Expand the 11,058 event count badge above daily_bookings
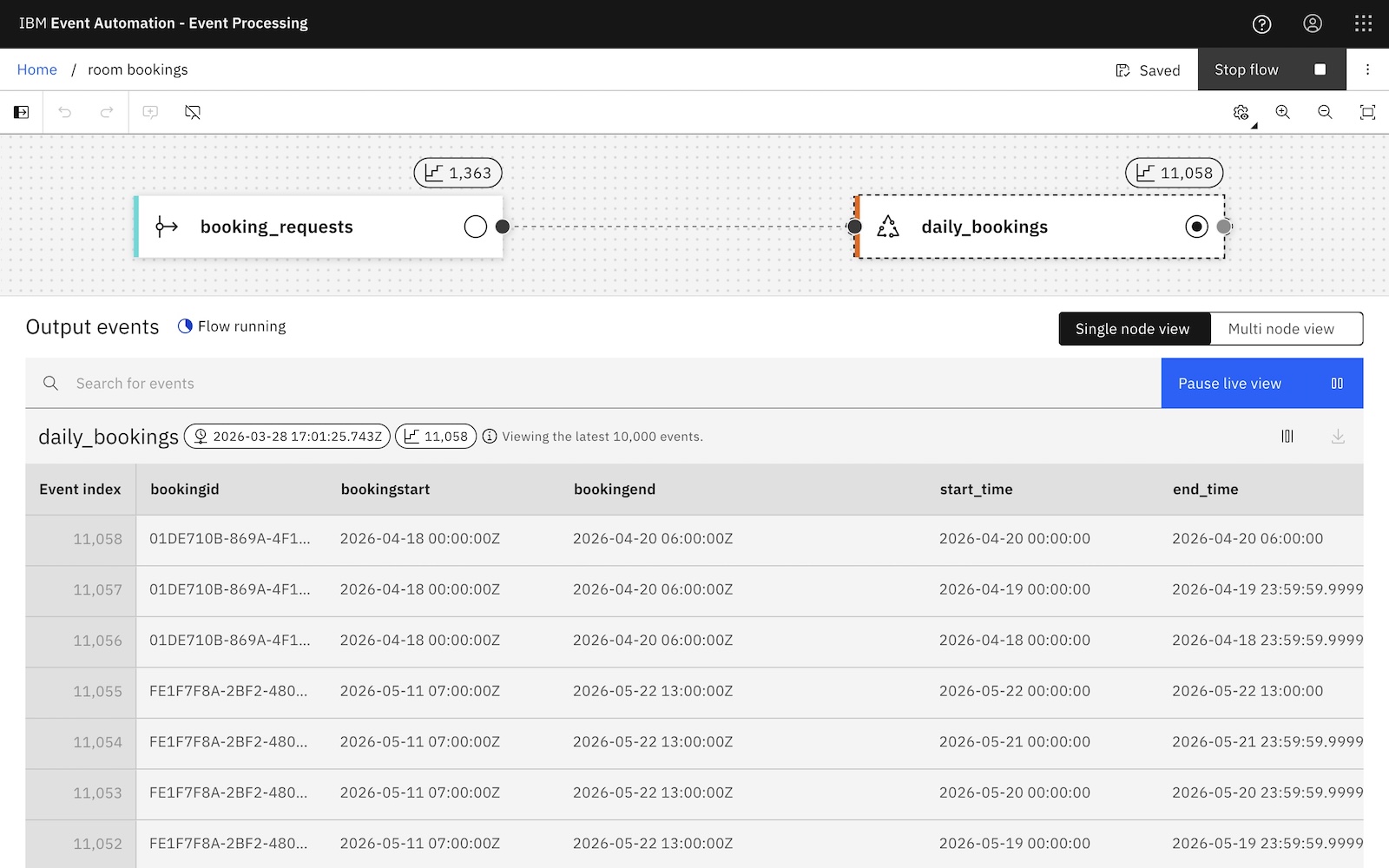 click(1174, 173)
